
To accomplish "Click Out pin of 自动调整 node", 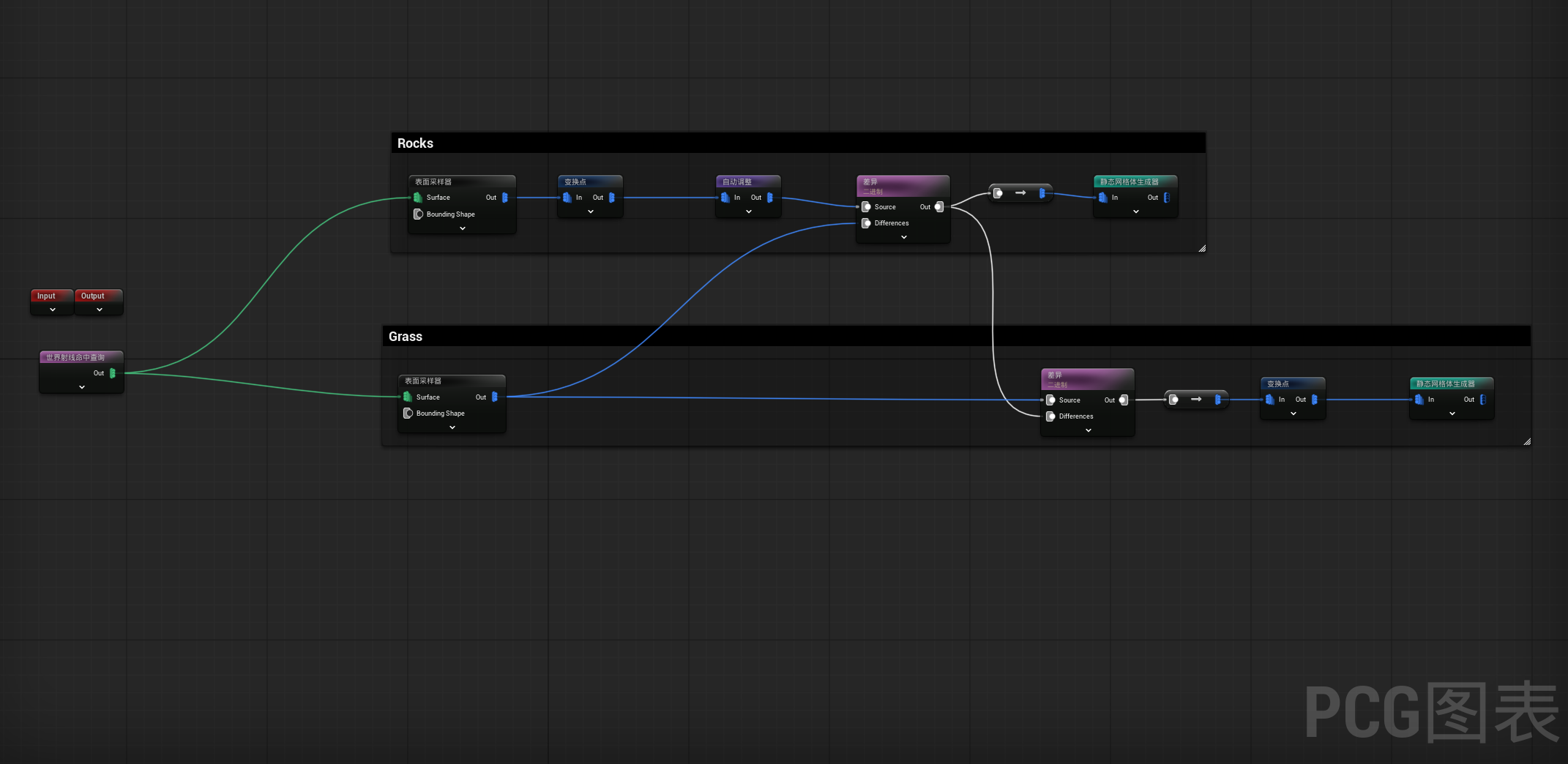I will [x=769, y=198].
